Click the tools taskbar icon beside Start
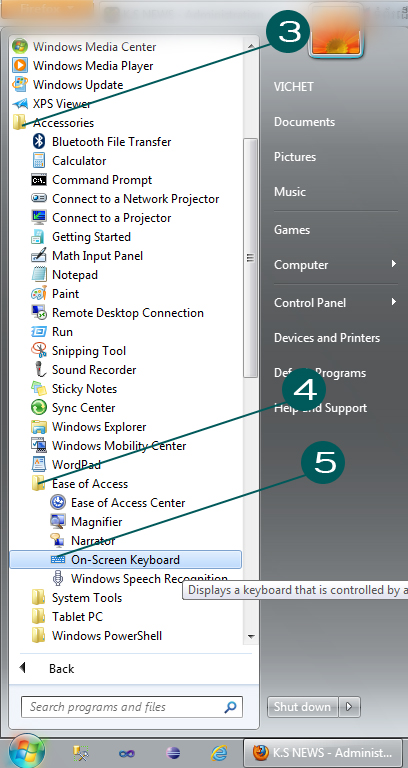This screenshot has height=768, width=408. click(80, 753)
